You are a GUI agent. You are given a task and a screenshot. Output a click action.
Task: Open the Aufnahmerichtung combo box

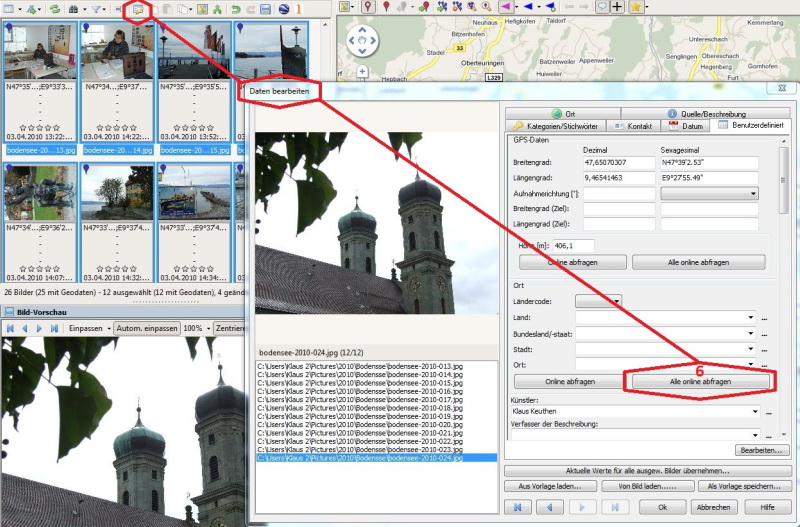click(709, 194)
